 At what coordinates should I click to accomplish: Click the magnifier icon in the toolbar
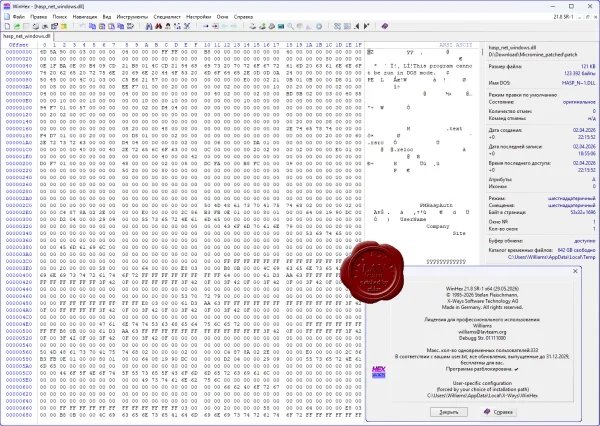290,26
